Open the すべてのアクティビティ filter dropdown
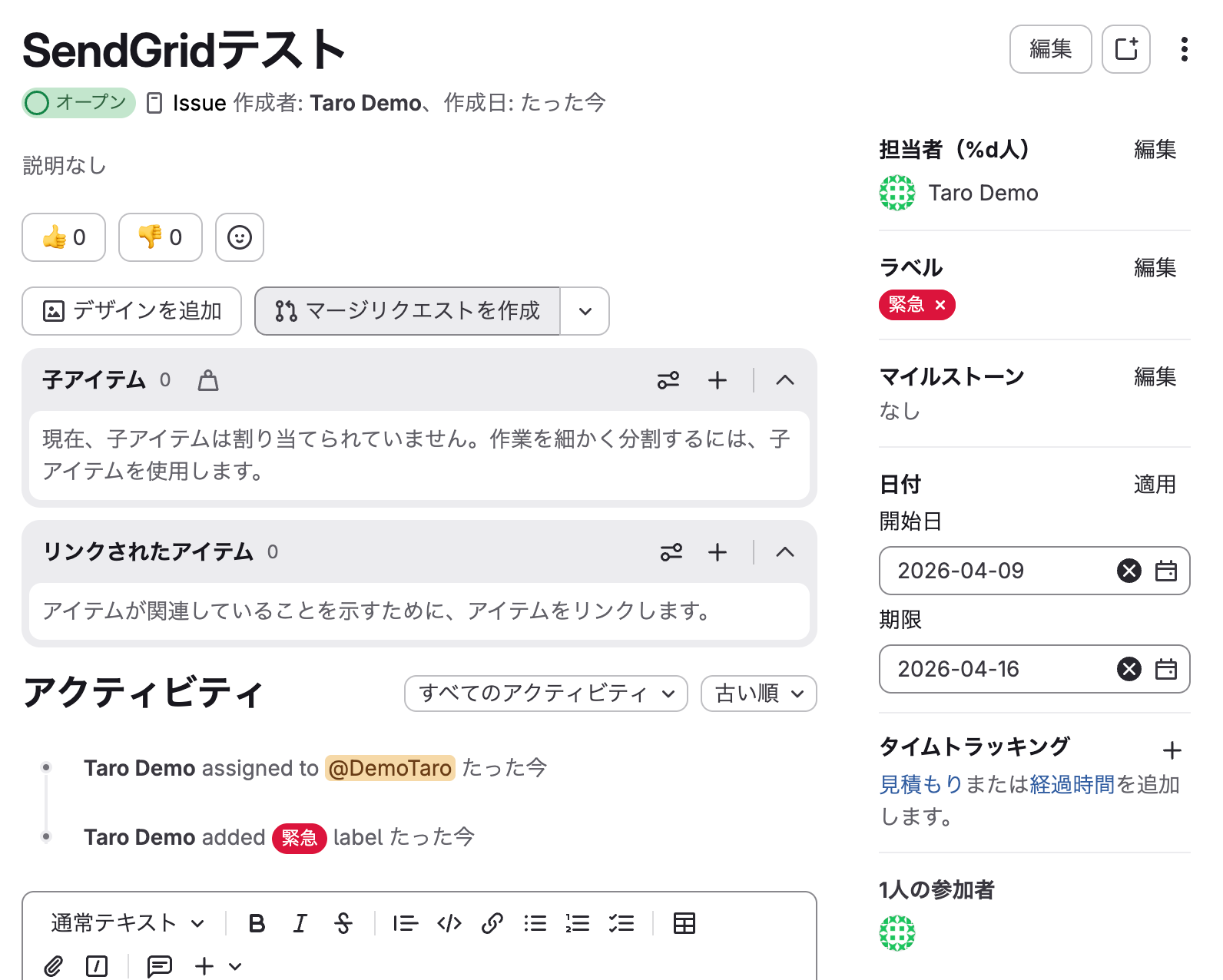The image size is (1223, 980). point(546,694)
